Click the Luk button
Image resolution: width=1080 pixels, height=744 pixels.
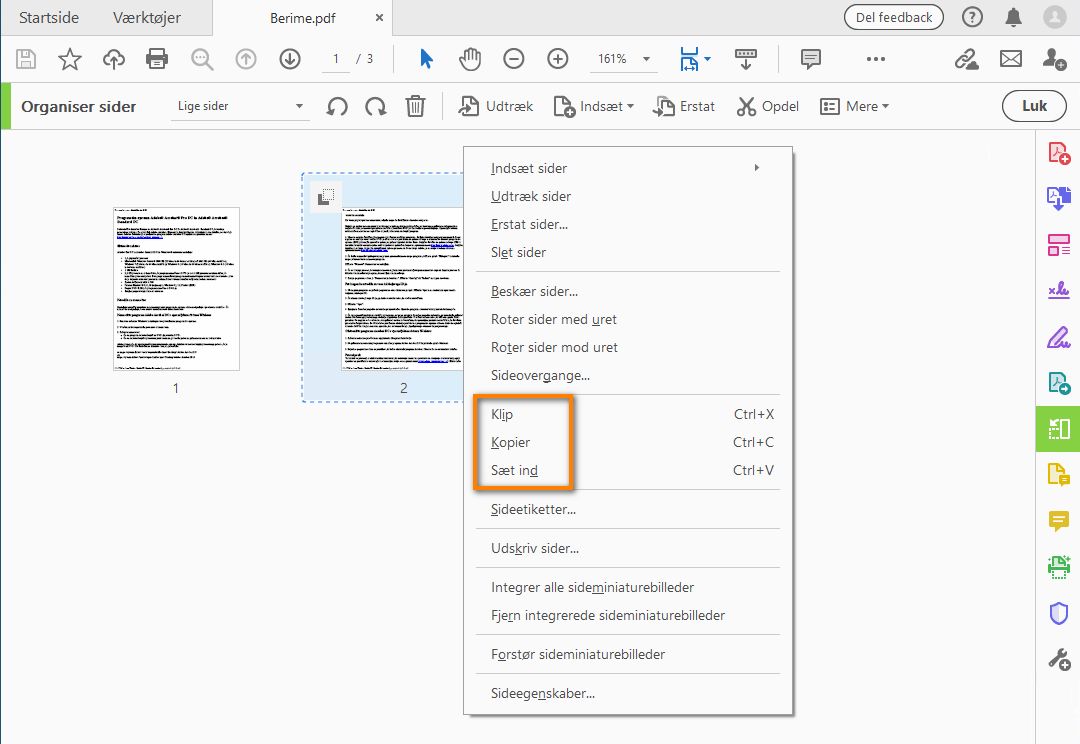tap(1034, 106)
